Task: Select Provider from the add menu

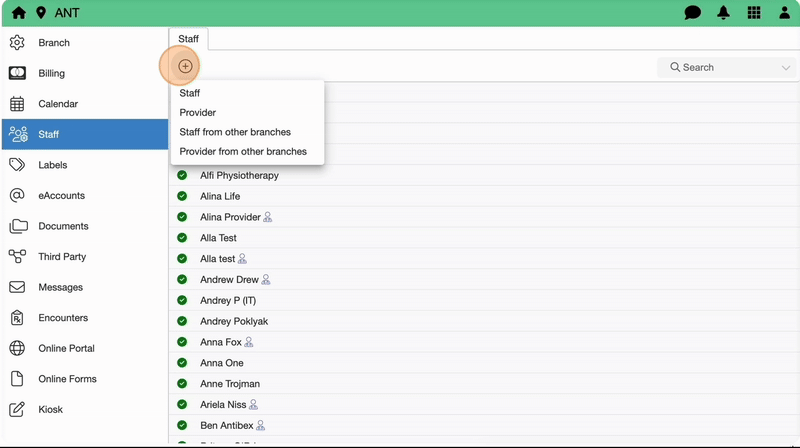Action: point(198,113)
